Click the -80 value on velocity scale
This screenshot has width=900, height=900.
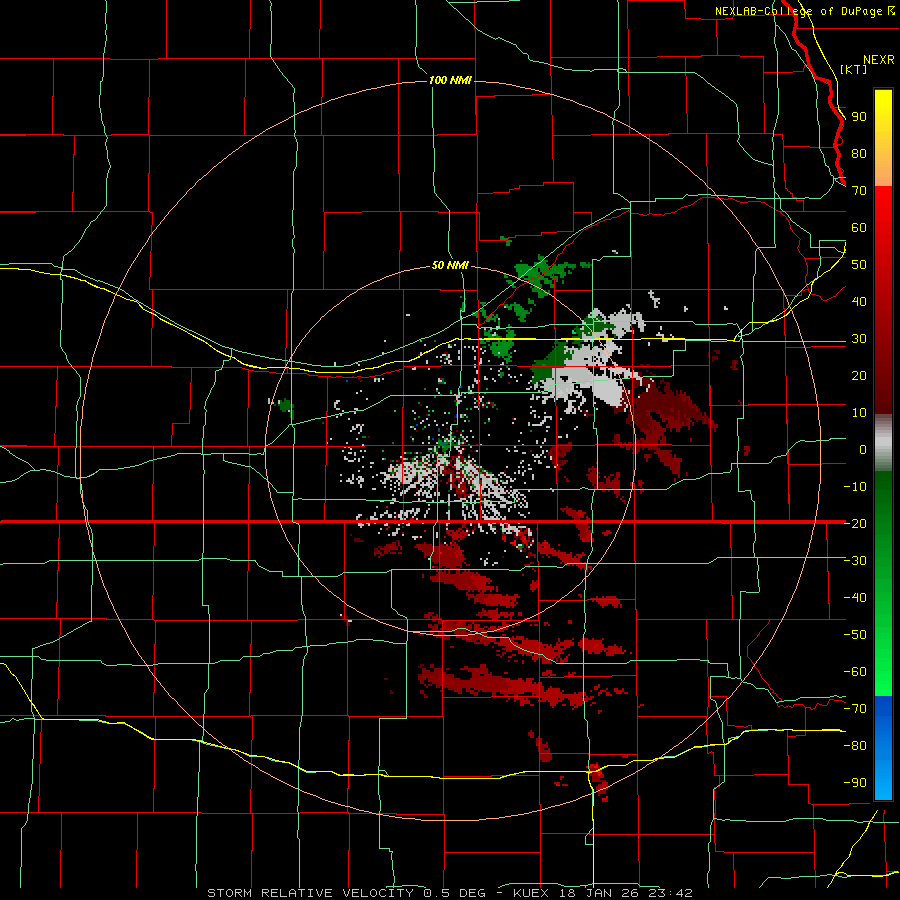(x=855, y=746)
